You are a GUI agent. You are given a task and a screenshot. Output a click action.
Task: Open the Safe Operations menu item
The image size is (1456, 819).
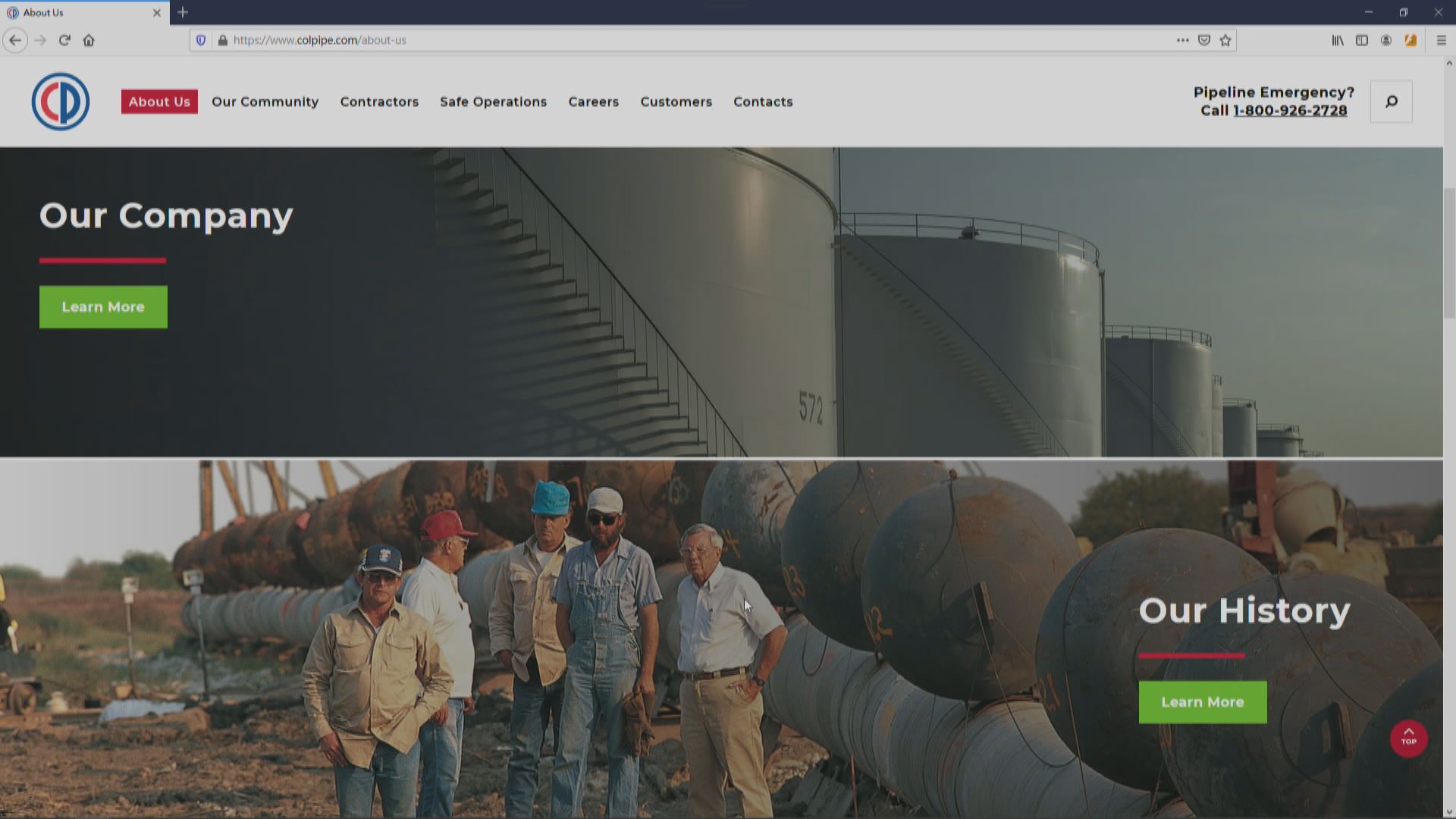(x=493, y=102)
